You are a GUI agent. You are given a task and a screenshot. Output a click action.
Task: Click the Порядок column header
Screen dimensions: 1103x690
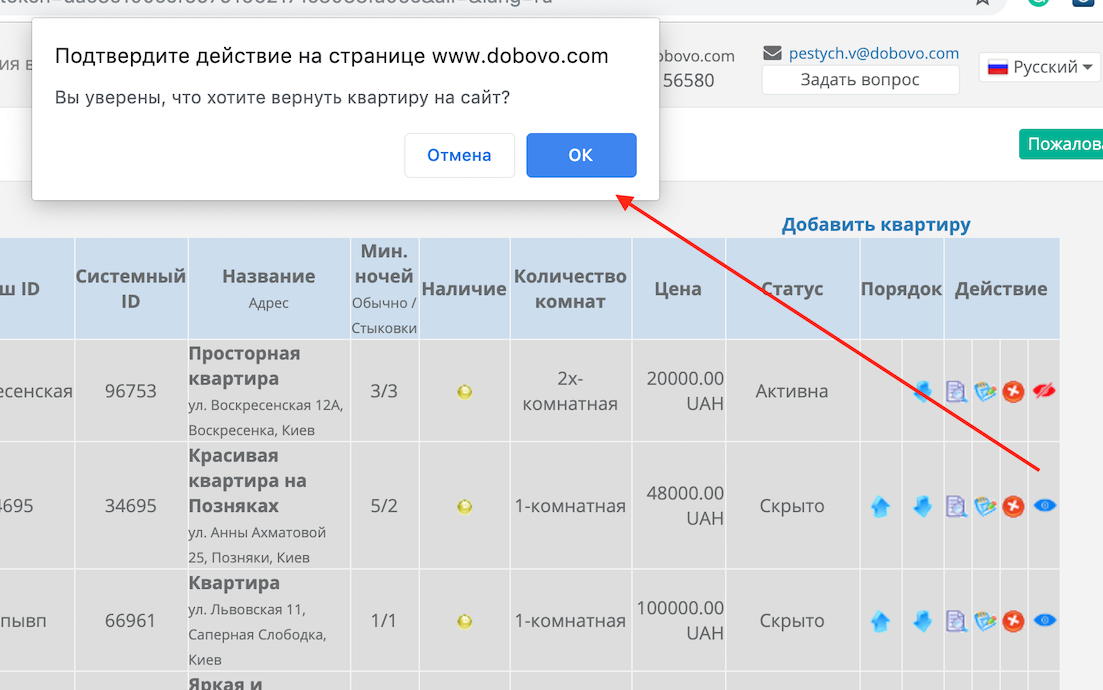pos(901,288)
